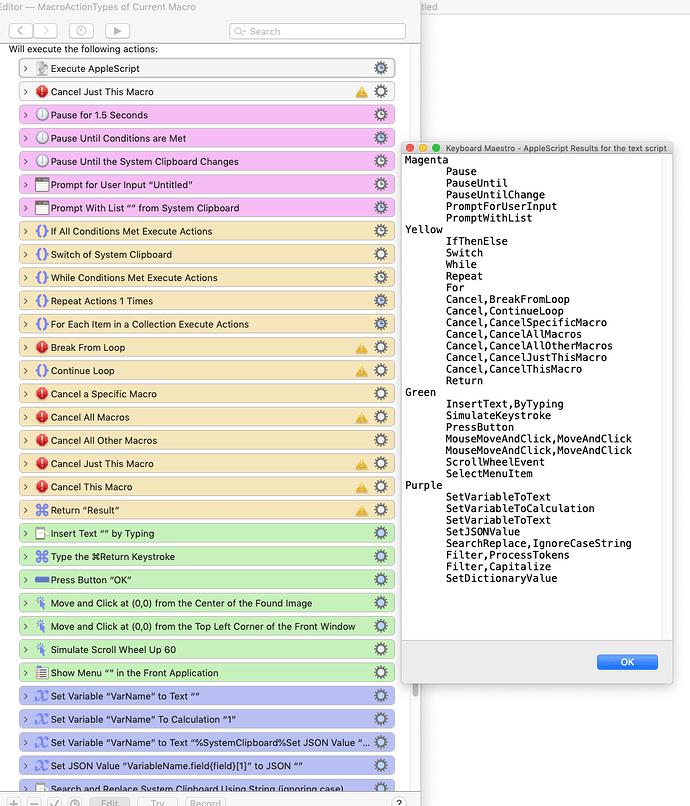690x806 pixels.
Task: Expand Set Variable "VarName" to Text "" action
Action: pos(26,696)
